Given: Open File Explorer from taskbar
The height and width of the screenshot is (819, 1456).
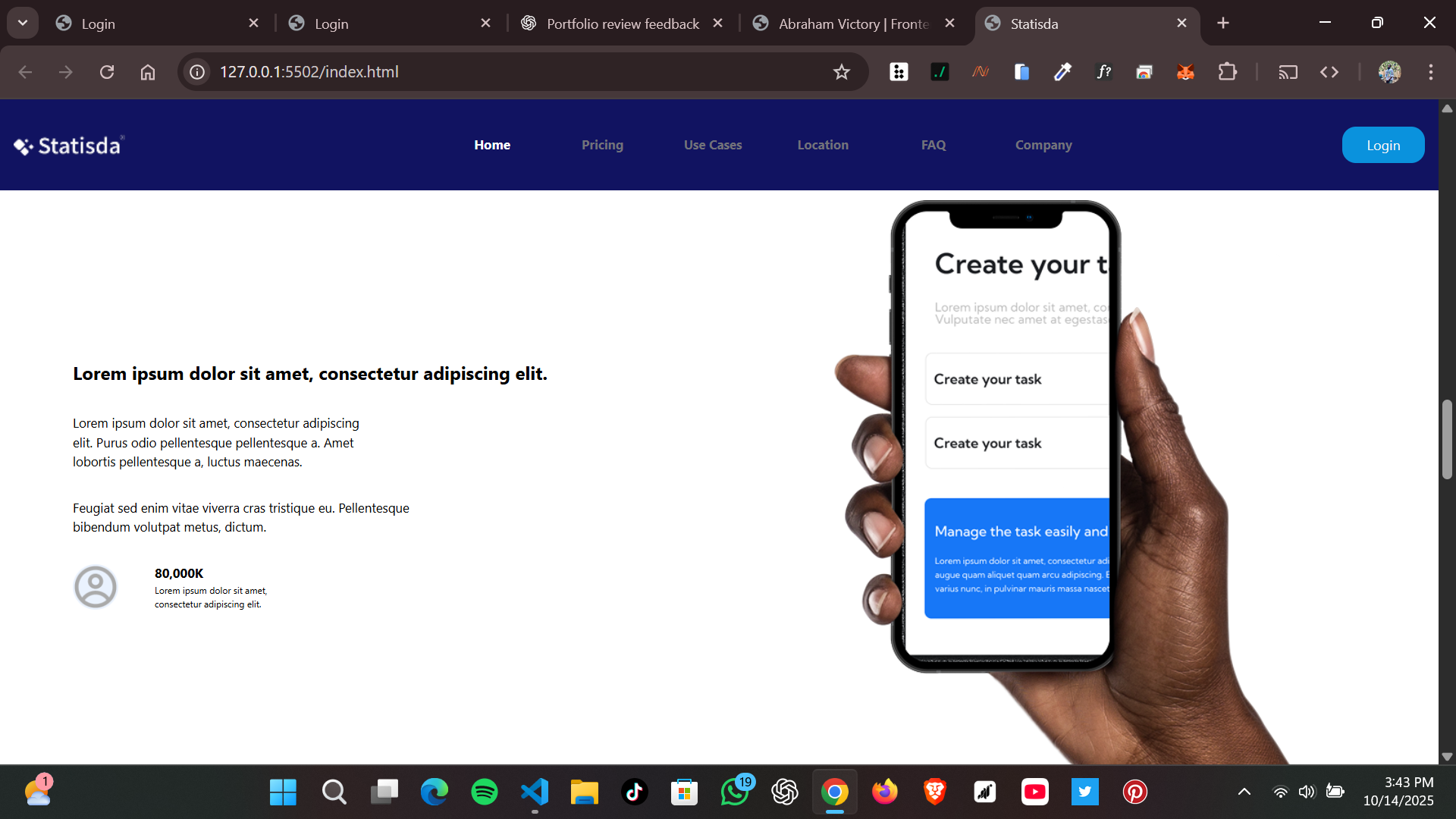Looking at the screenshot, I should pos(585,792).
